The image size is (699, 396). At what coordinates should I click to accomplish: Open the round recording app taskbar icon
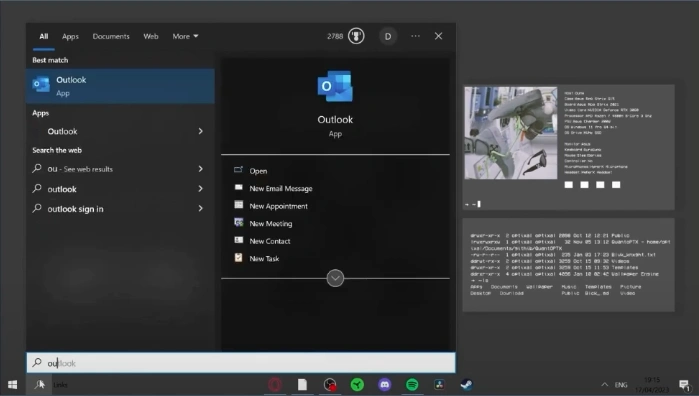[330, 384]
